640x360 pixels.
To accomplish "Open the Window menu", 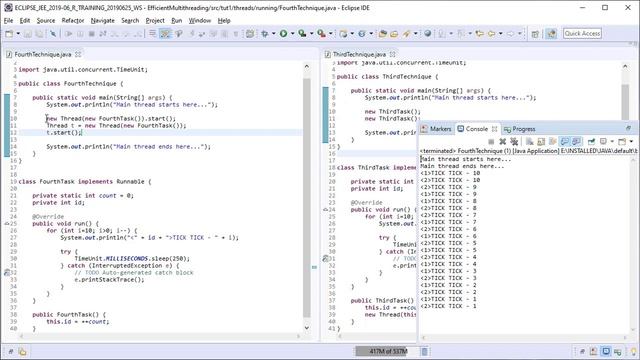I will [x=200, y=20].
